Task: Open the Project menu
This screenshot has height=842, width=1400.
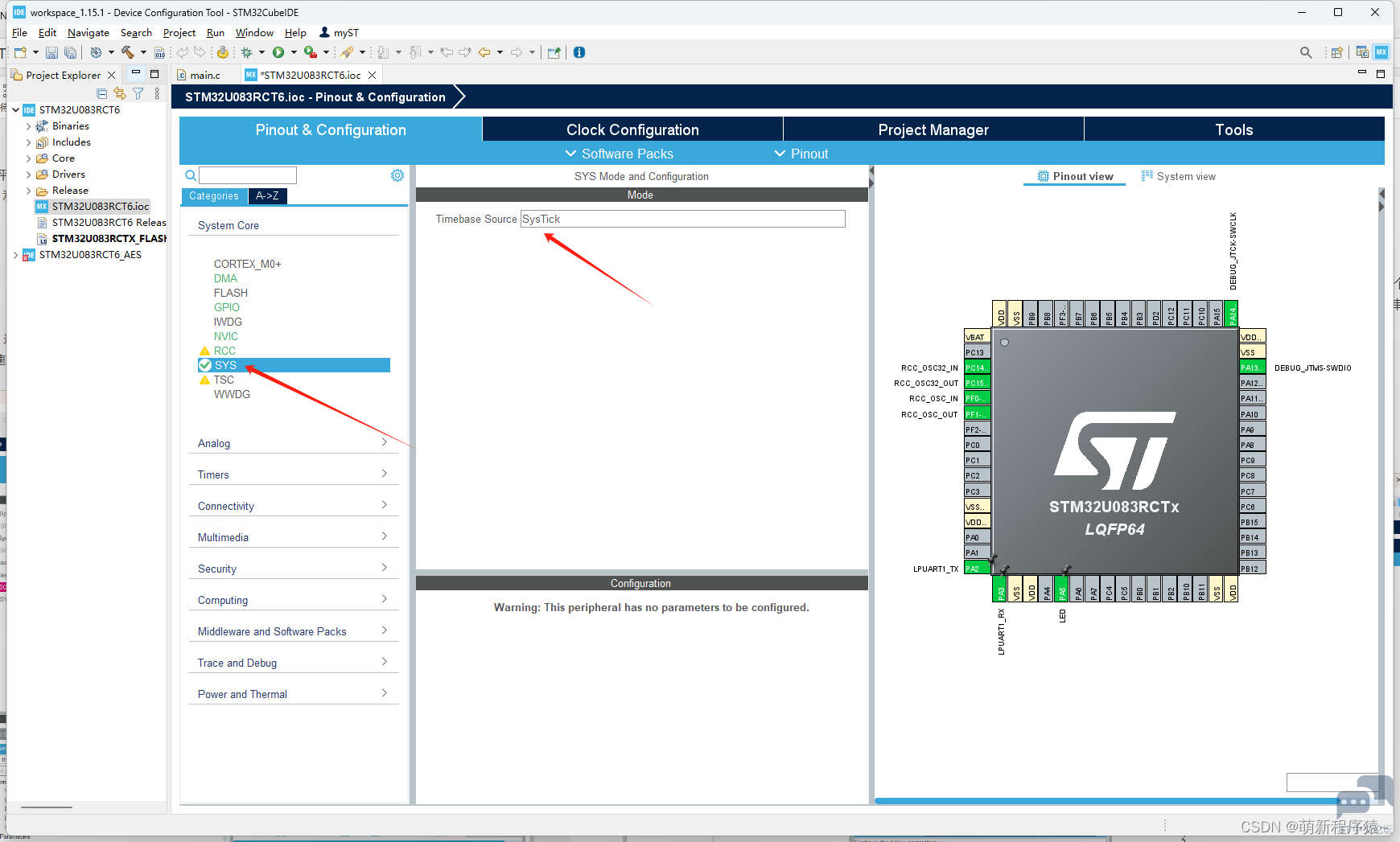Action: point(179,33)
